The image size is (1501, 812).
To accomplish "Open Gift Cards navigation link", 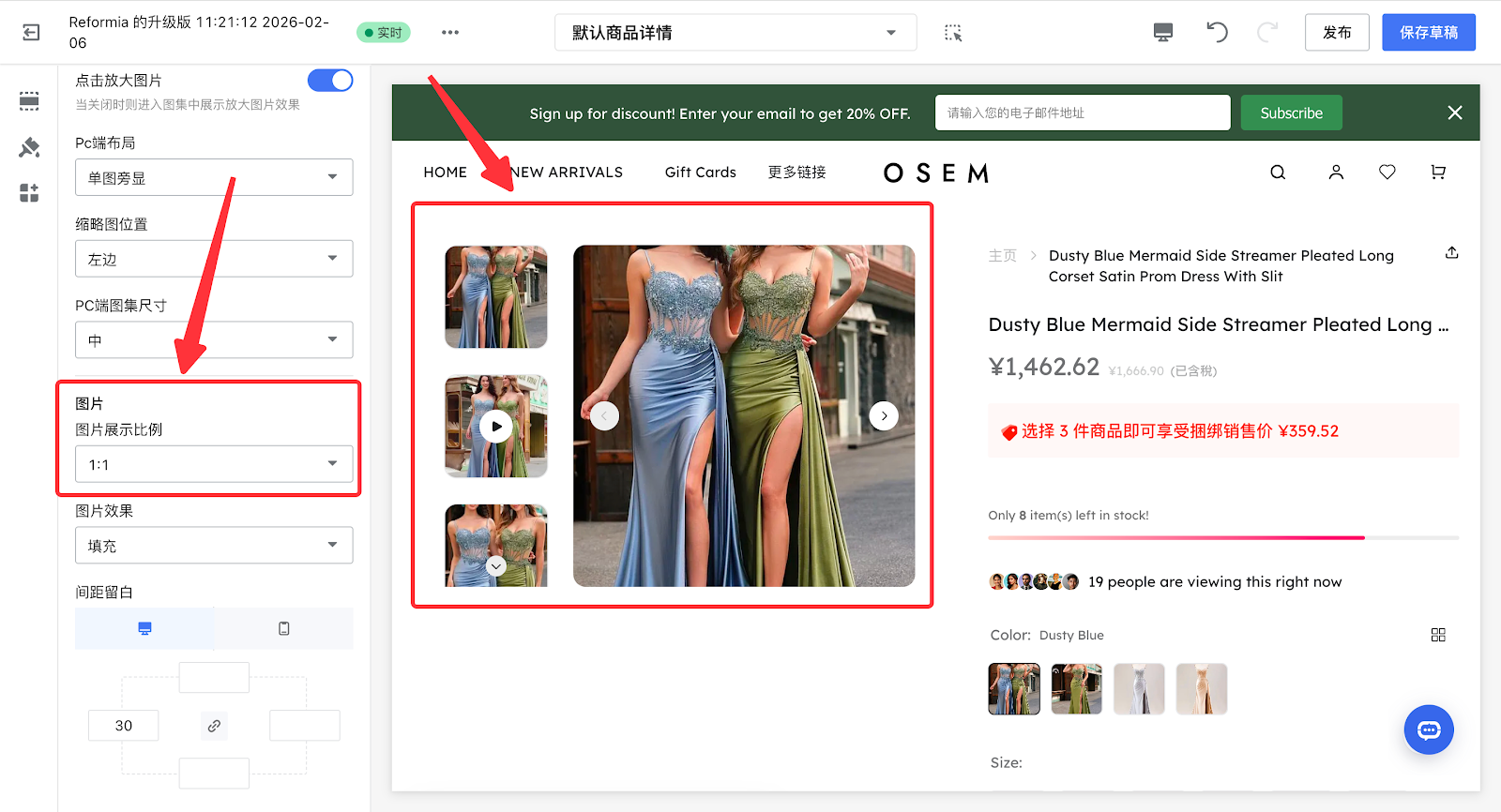I will (x=700, y=173).
